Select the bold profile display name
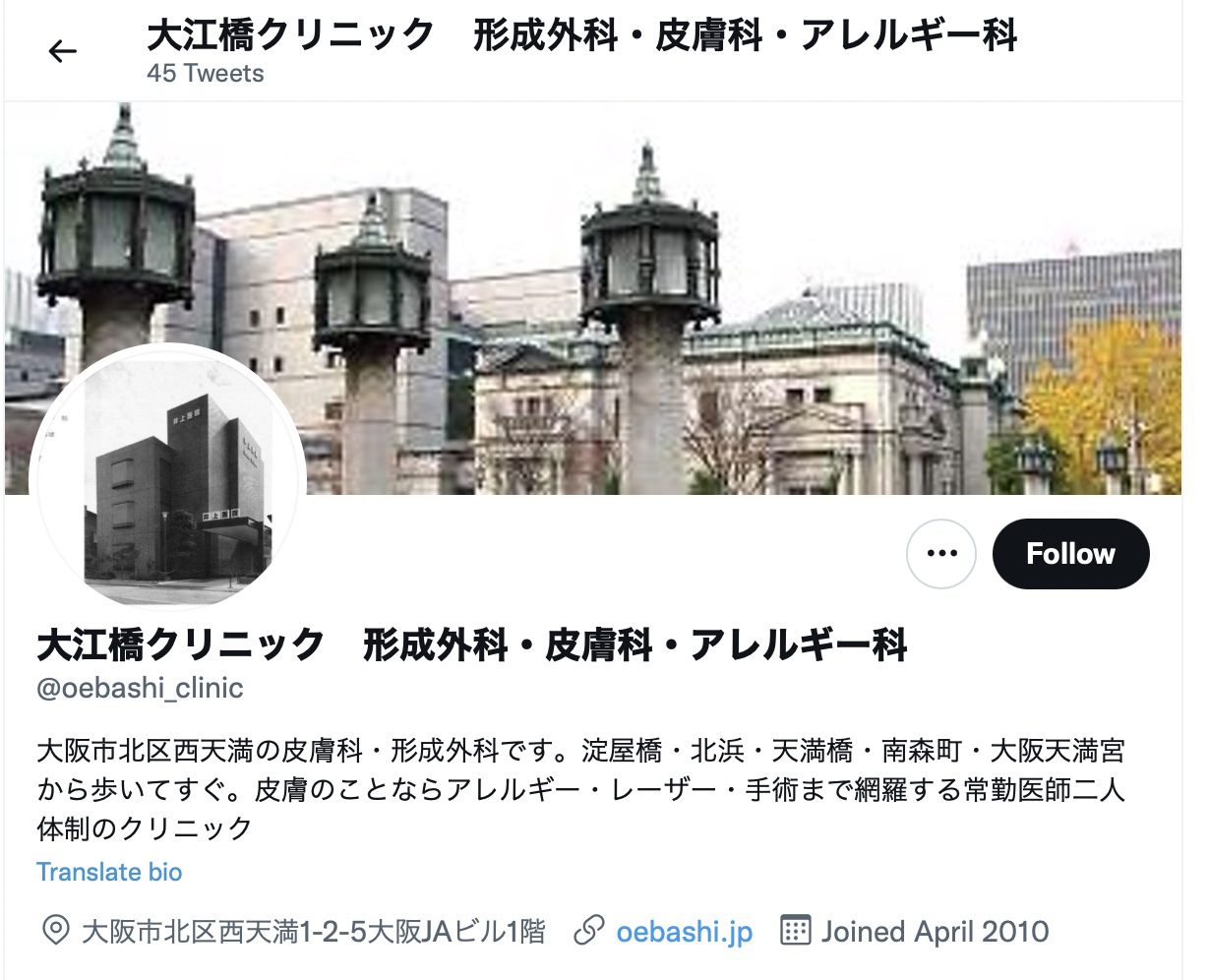Screen dimensions: 1208x980 tap(472, 645)
